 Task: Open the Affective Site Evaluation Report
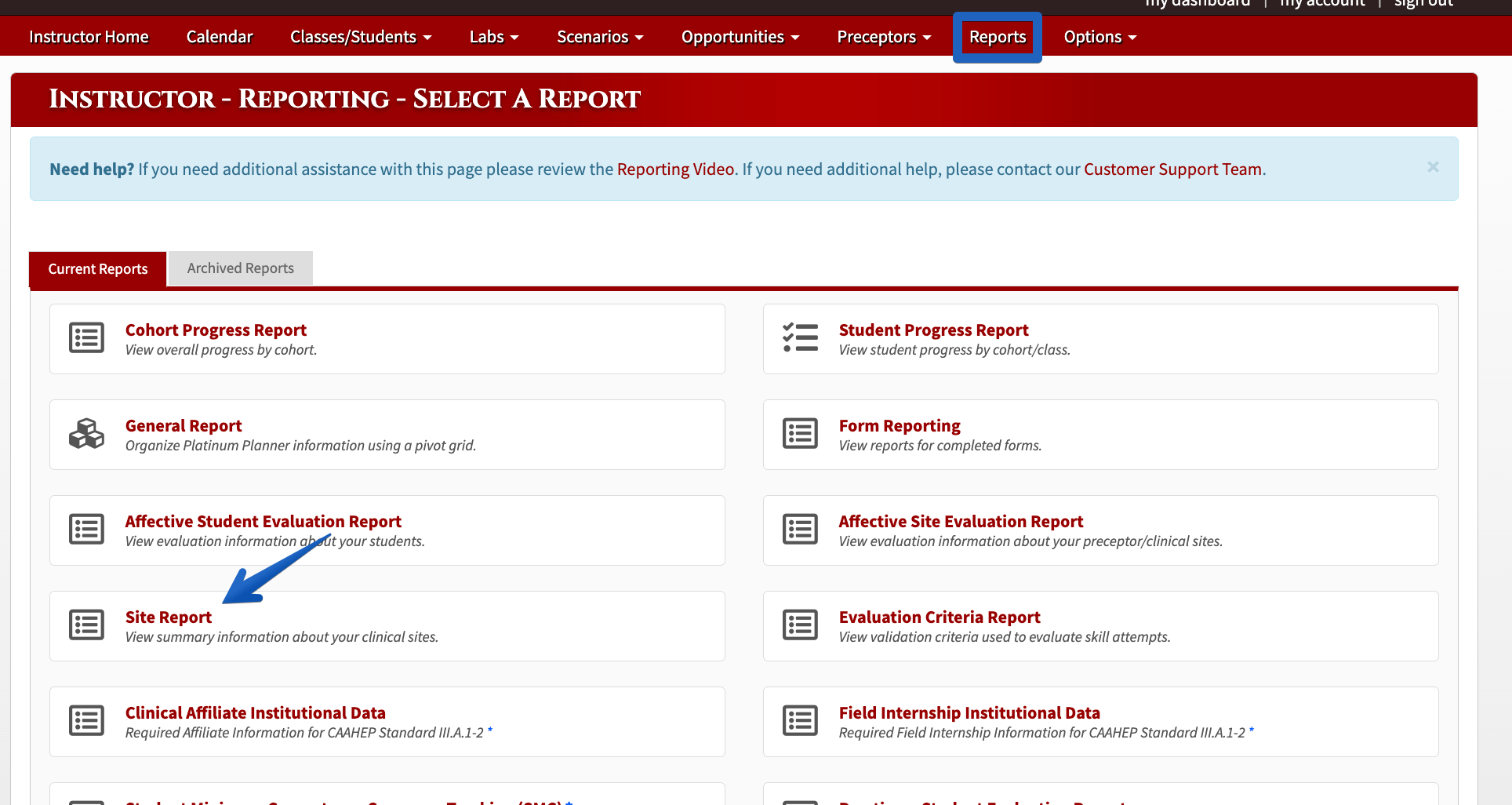(x=961, y=522)
